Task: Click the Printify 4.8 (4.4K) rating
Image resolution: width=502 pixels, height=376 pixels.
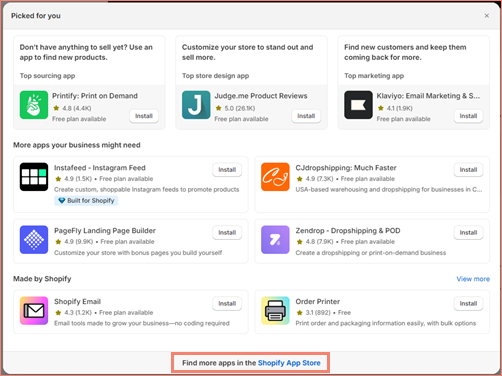Action: (x=72, y=108)
